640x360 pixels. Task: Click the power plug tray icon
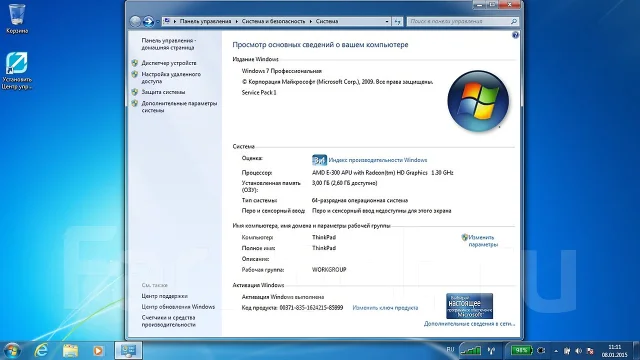tap(541, 350)
